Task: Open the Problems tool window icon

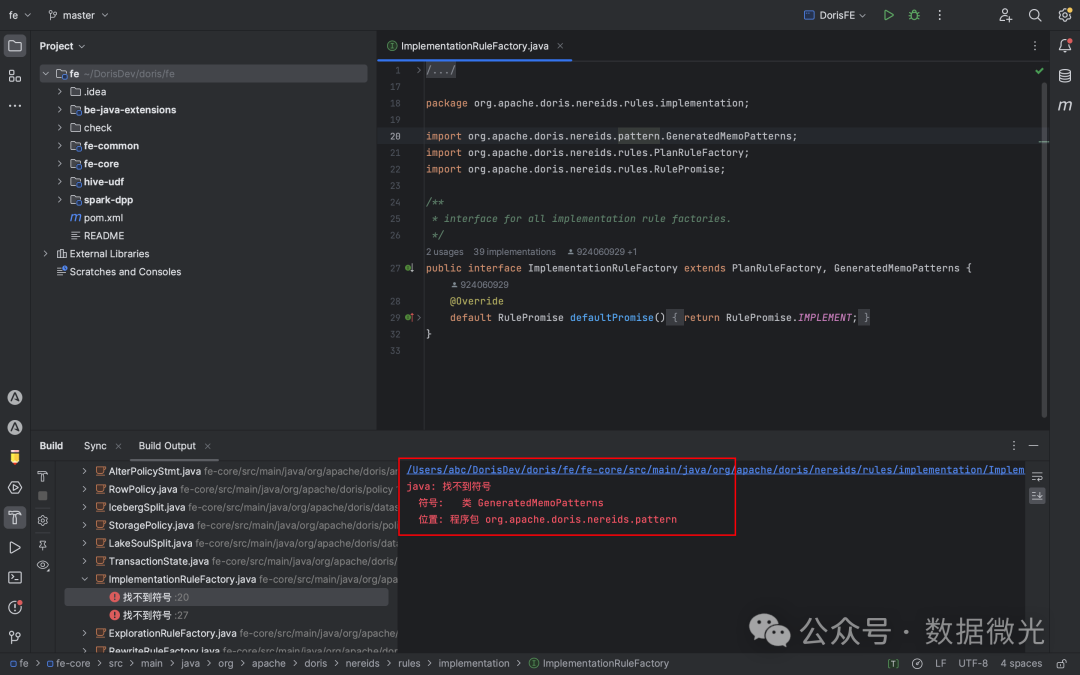Action: click(14, 607)
